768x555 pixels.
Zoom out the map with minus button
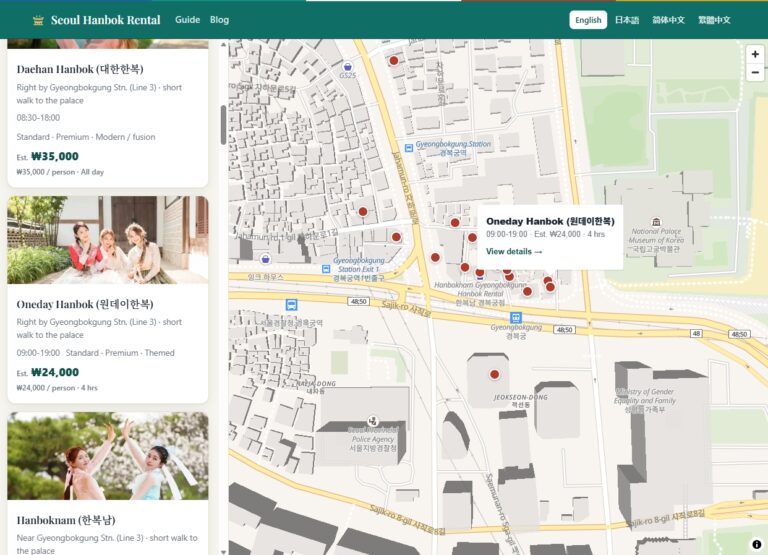[755, 72]
